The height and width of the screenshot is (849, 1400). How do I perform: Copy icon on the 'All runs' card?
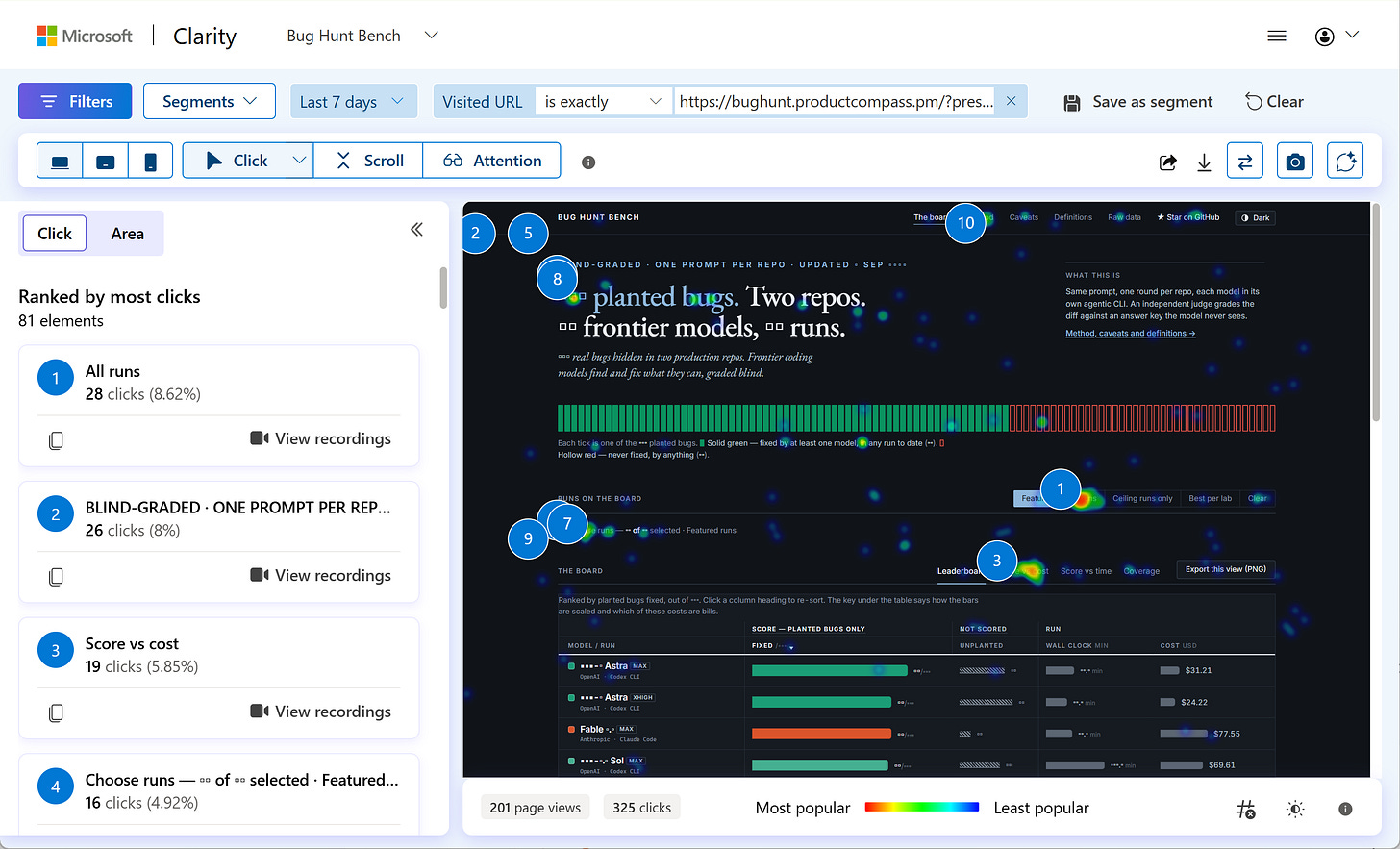coord(56,440)
